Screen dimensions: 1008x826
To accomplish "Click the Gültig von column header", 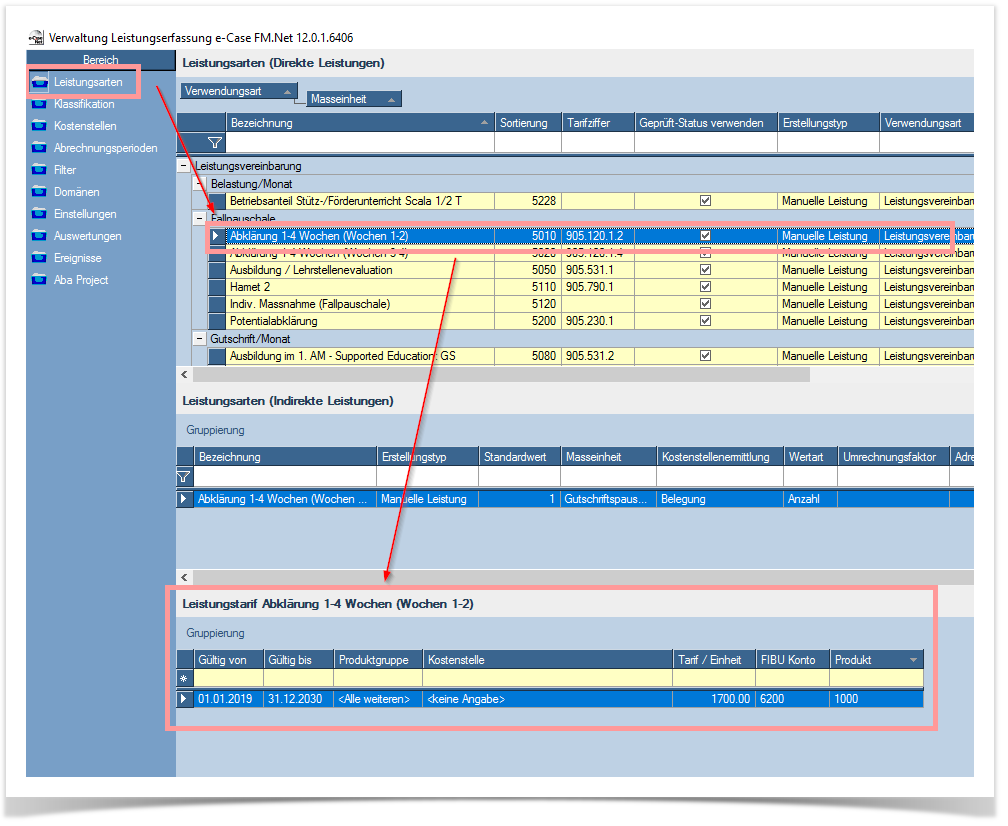I will pos(229,660).
